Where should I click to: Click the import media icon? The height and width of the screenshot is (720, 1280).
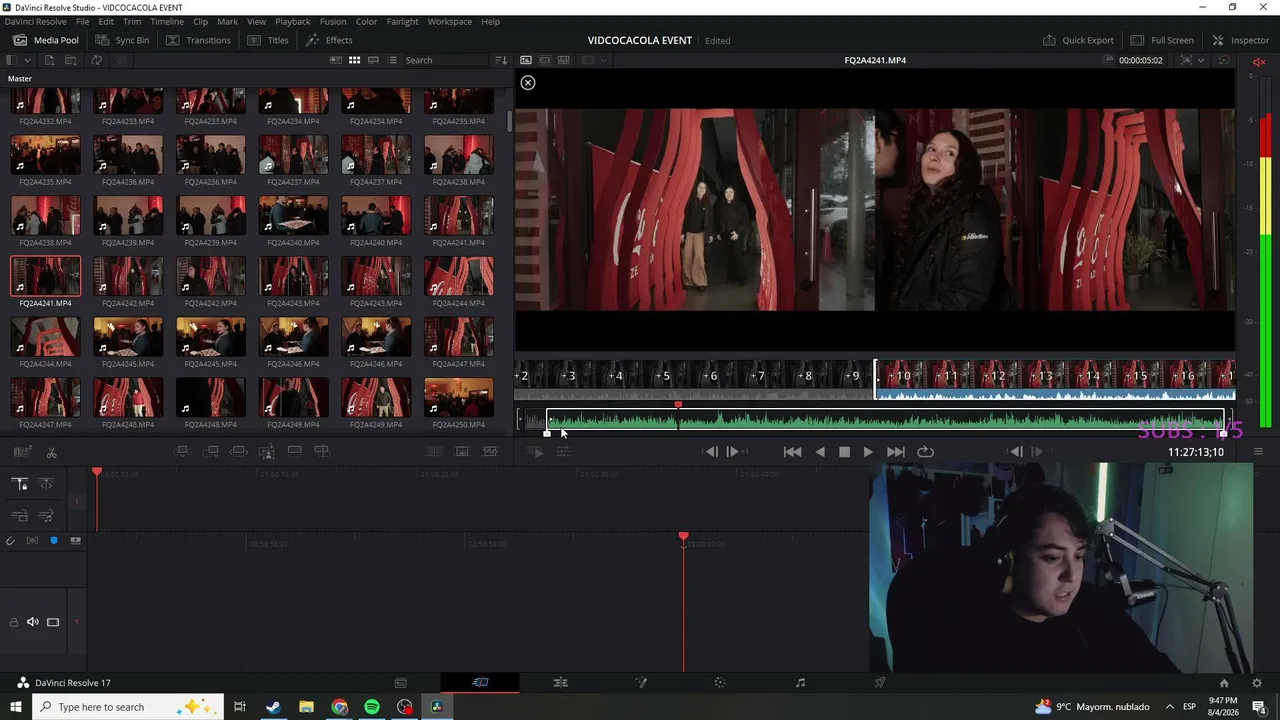[x=49, y=60]
